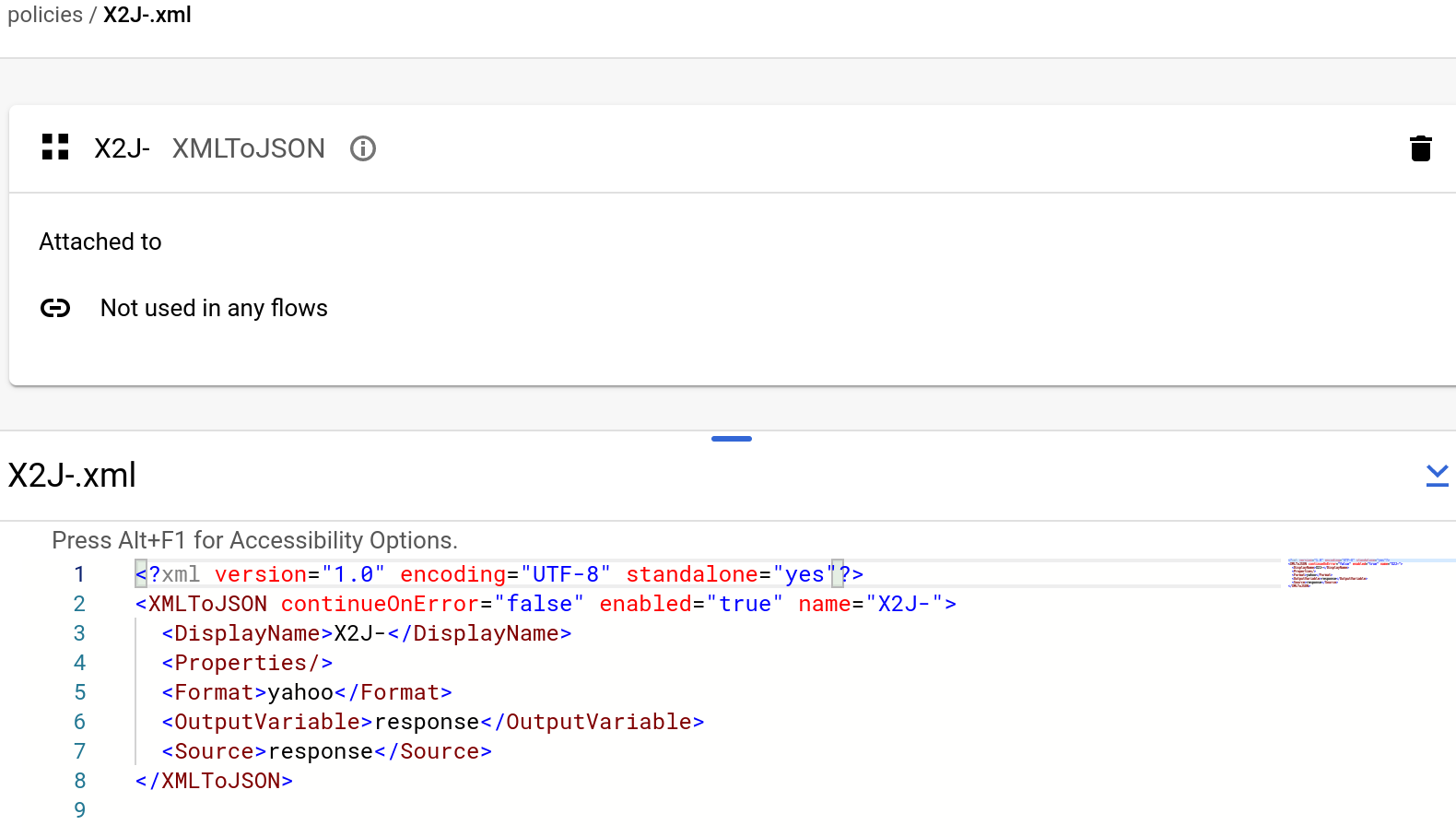Click the attachment link icon
The height and width of the screenshot is (837, 1456).
click(55, 308)
